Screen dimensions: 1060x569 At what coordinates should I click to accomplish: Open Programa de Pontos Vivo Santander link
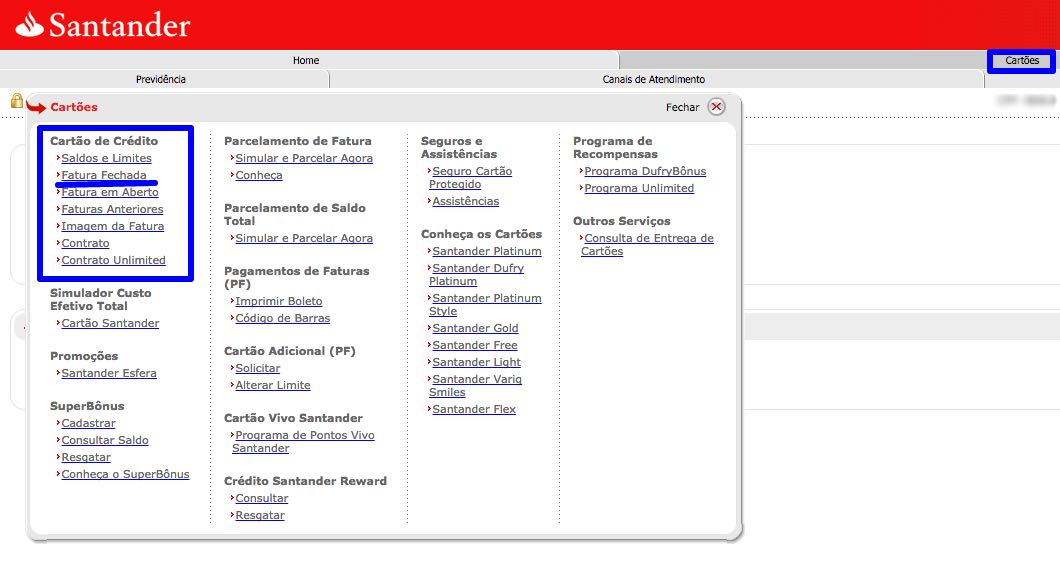303,441
